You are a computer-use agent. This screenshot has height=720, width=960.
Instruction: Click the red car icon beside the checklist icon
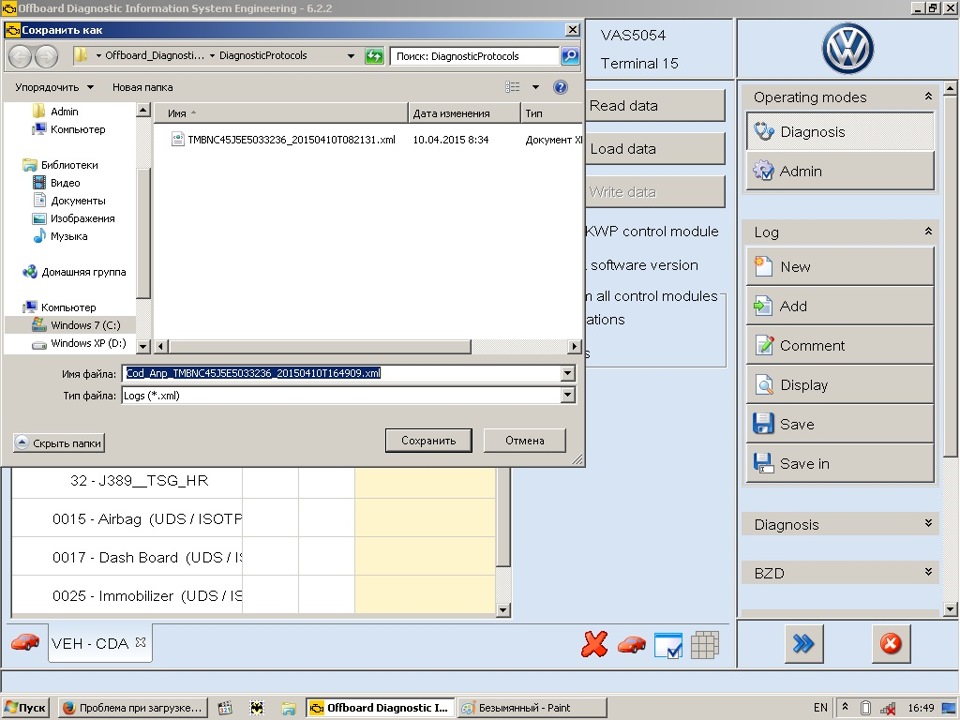631,645
